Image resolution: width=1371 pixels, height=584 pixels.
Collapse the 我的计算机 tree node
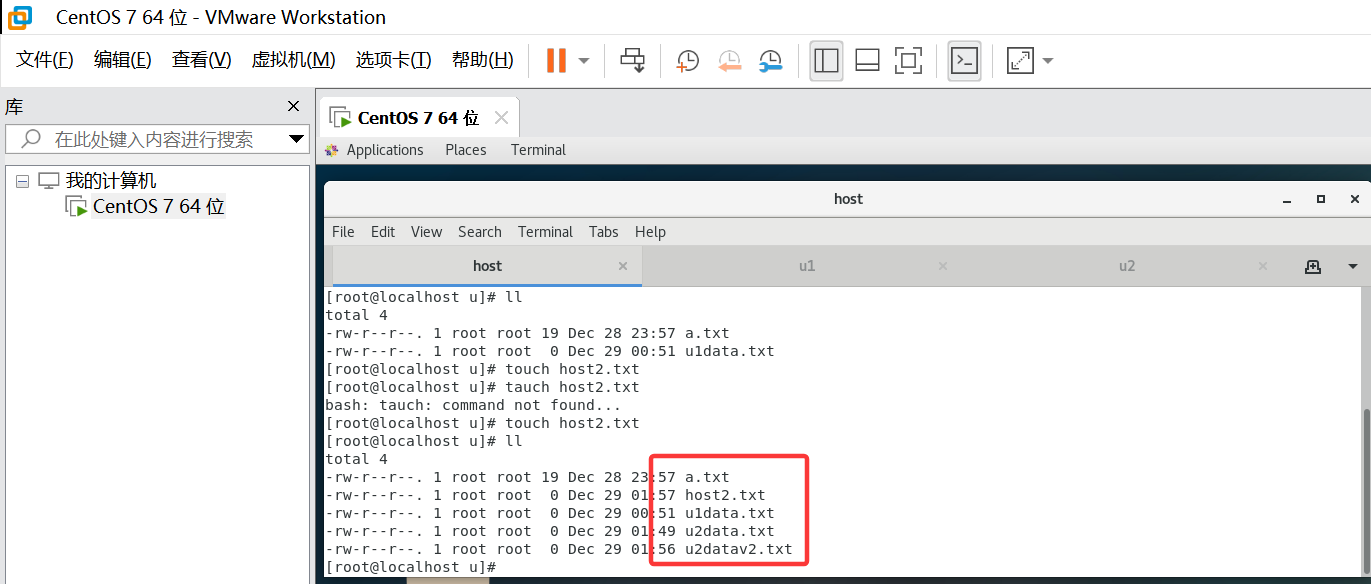22,180
